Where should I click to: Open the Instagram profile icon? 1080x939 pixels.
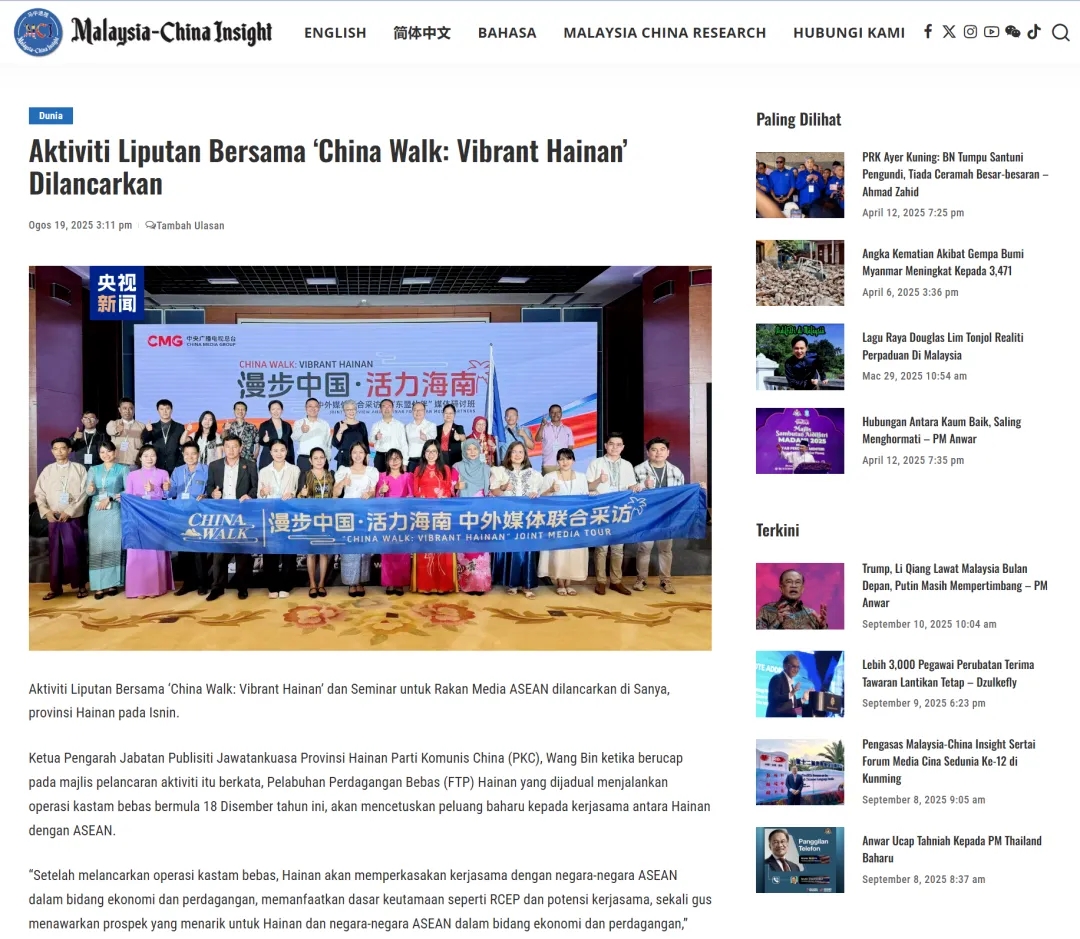click(970, 32)
